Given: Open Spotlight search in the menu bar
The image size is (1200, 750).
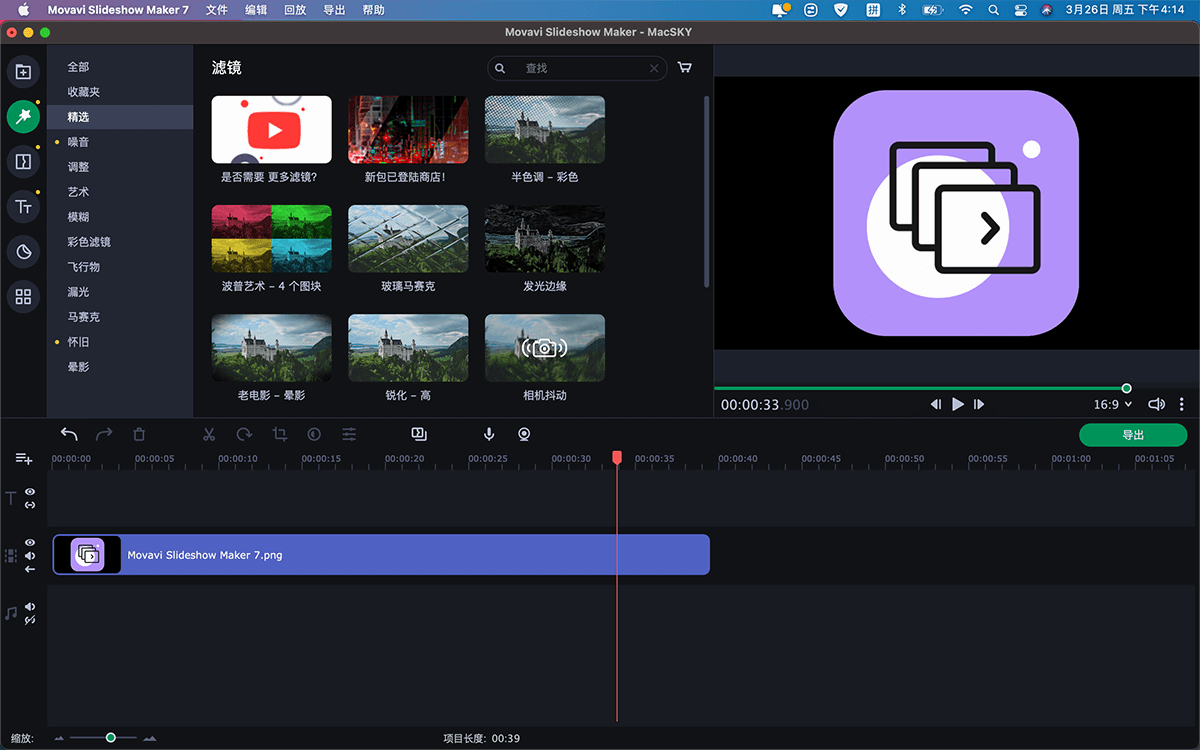Looking at the screenshot, I should (993, 10).
